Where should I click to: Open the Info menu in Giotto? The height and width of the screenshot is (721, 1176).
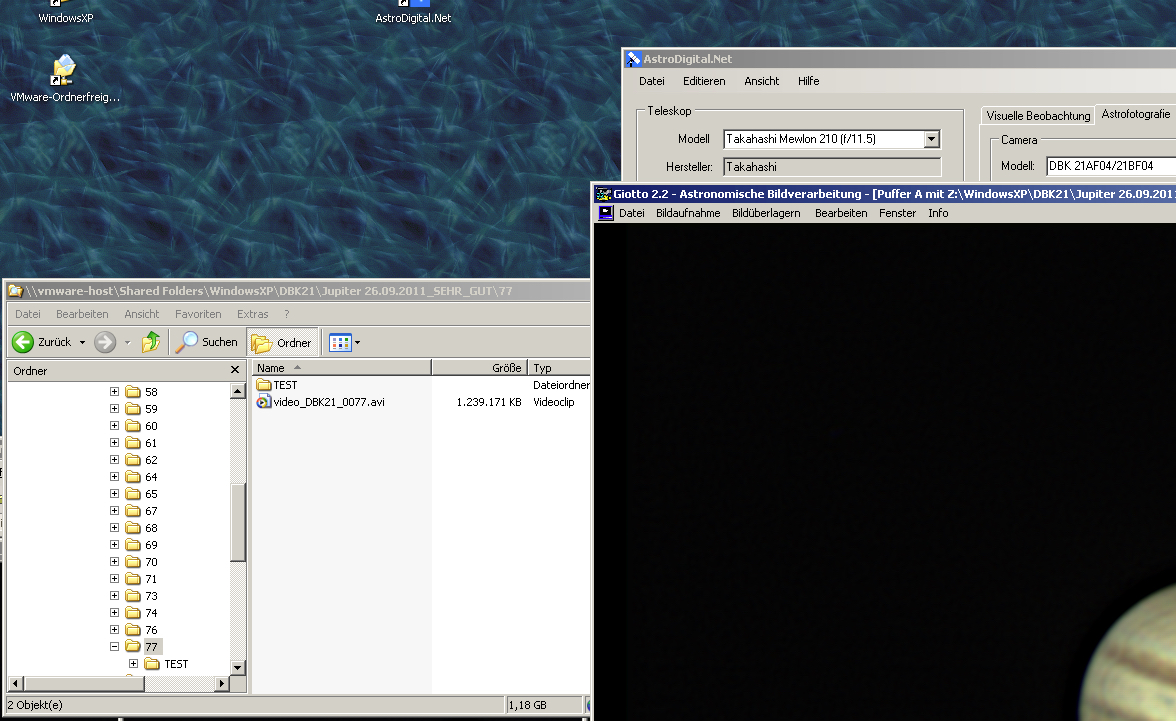(x=938, y=213)
